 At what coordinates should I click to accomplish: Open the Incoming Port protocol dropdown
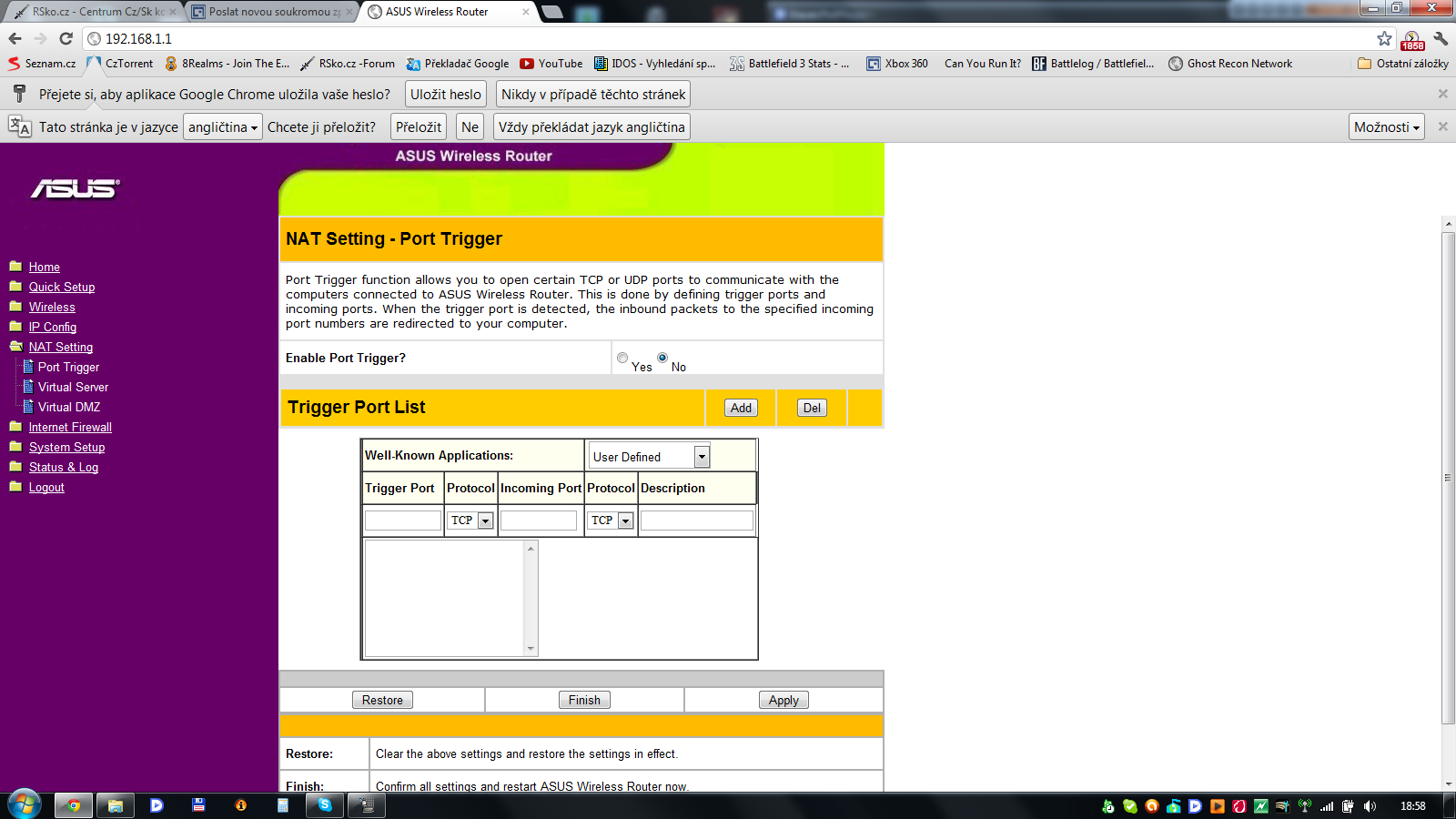point(611,521)
